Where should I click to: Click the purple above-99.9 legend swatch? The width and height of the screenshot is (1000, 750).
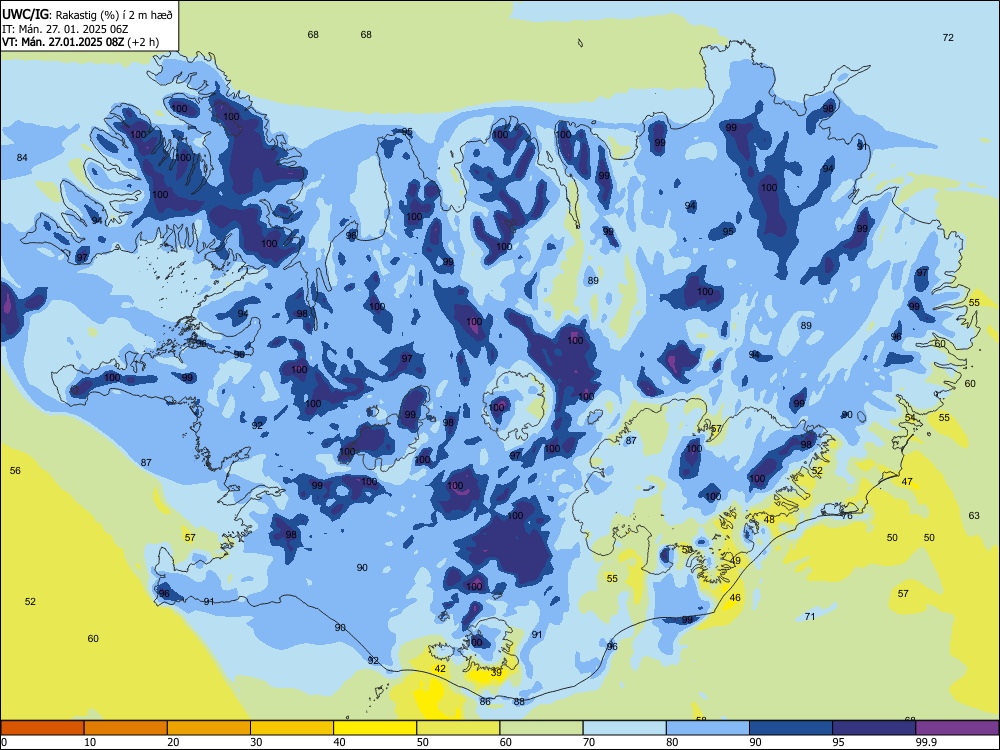[x=957, y=728]
